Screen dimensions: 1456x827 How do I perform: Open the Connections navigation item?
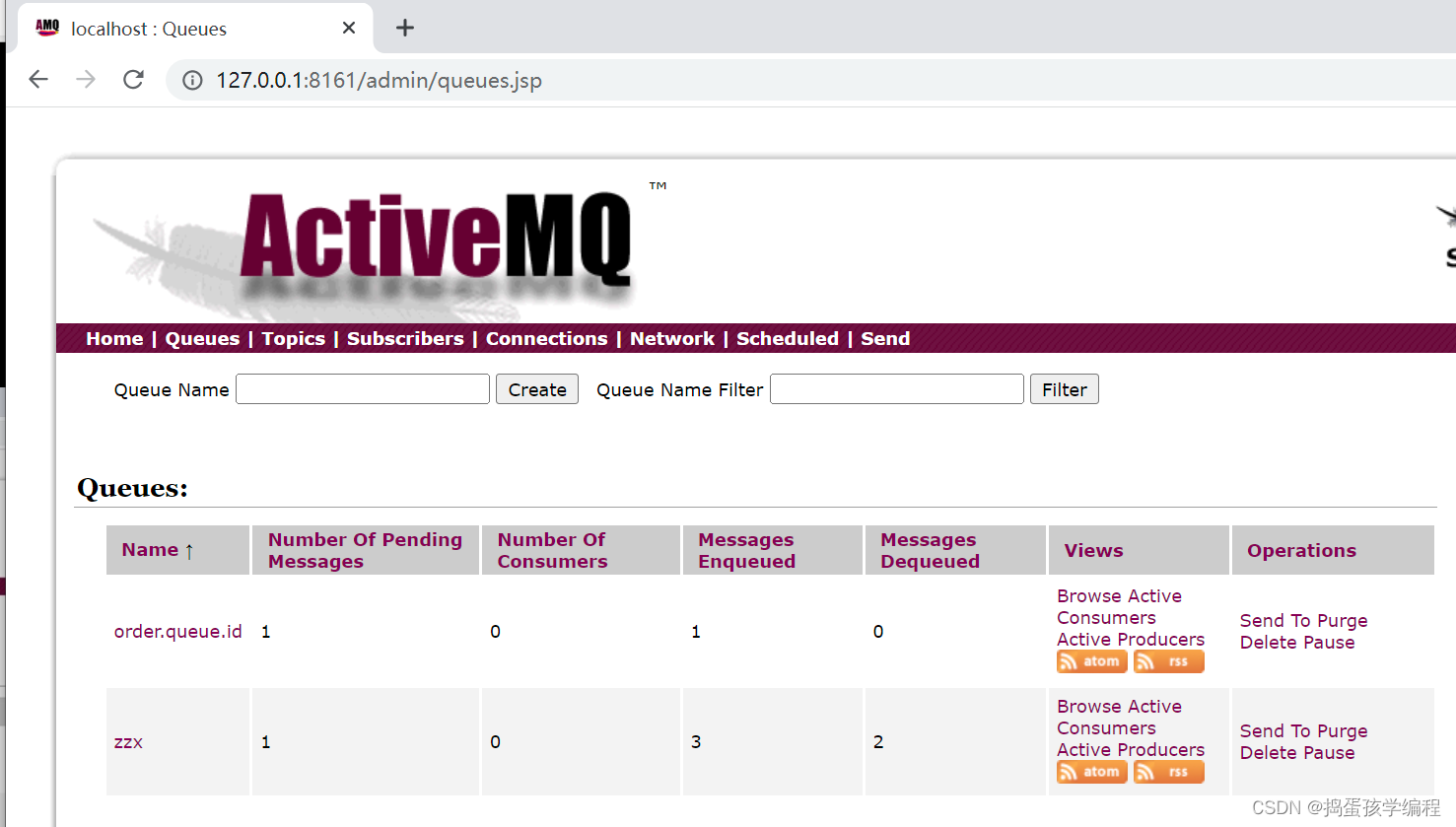(x=546, y=338)
